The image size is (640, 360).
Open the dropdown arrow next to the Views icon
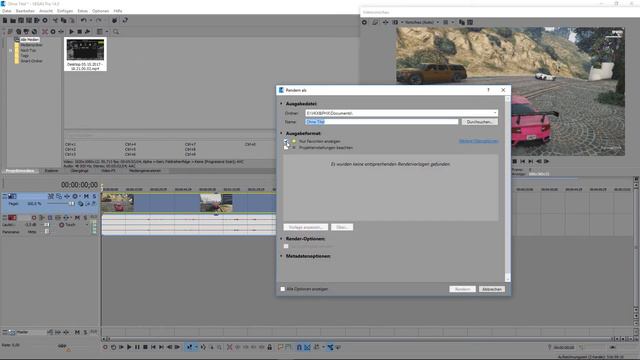[107, 31]
